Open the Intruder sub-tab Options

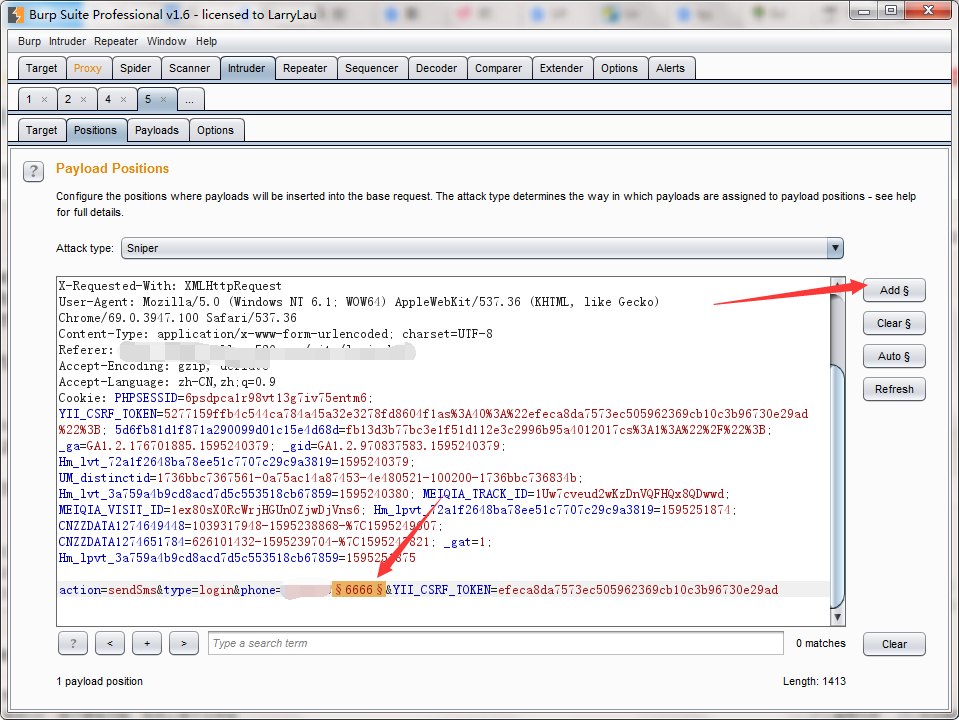coord(215,130)
